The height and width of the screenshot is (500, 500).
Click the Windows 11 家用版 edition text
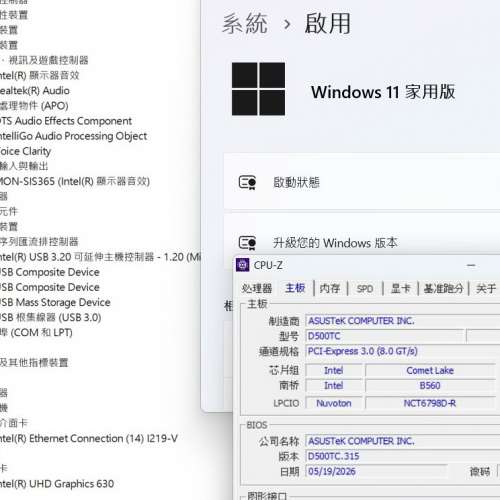point(383,92)
